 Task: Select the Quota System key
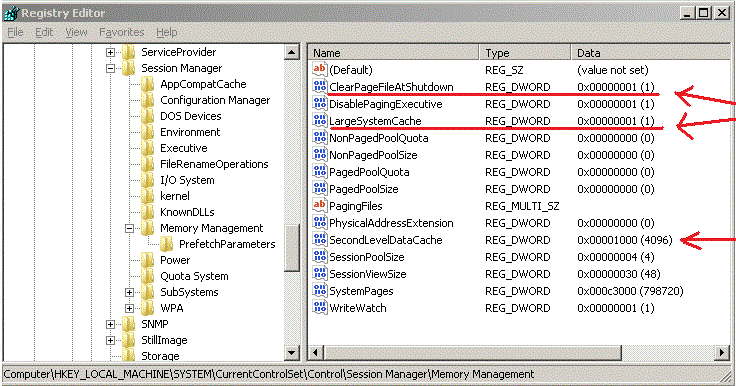click(x=194, y=276)
